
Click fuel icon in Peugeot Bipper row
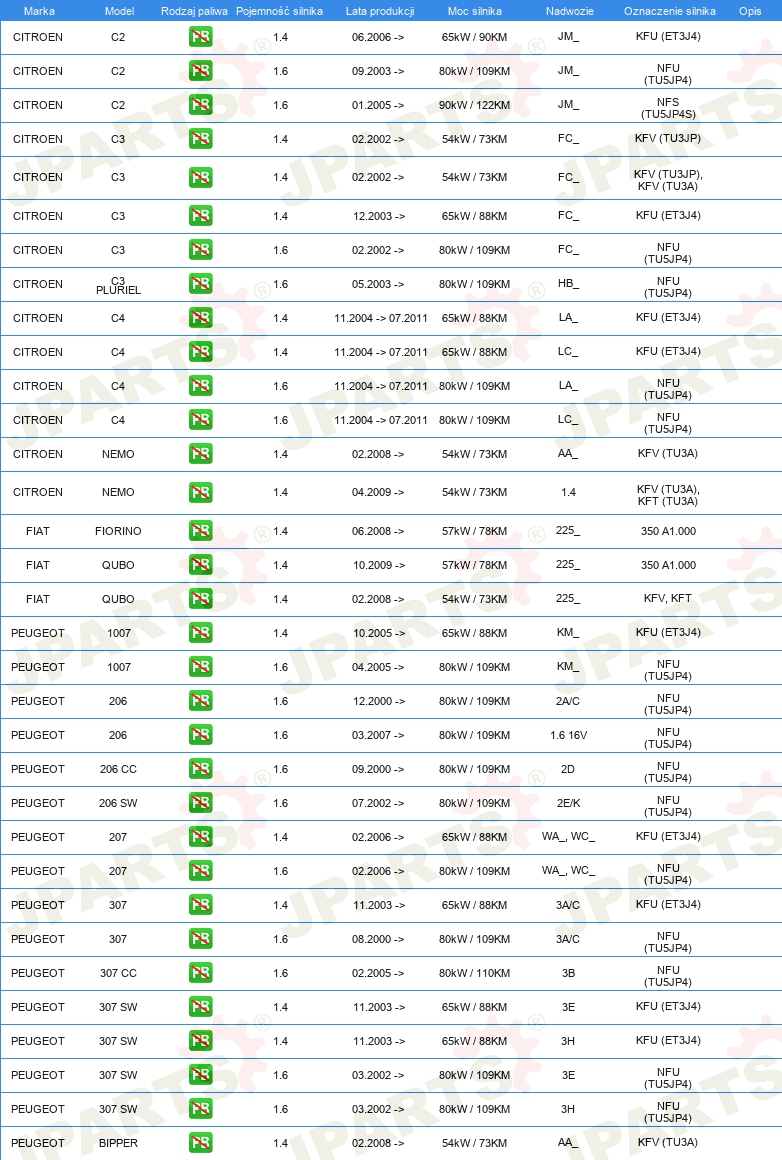click(x=200, y=1143)
